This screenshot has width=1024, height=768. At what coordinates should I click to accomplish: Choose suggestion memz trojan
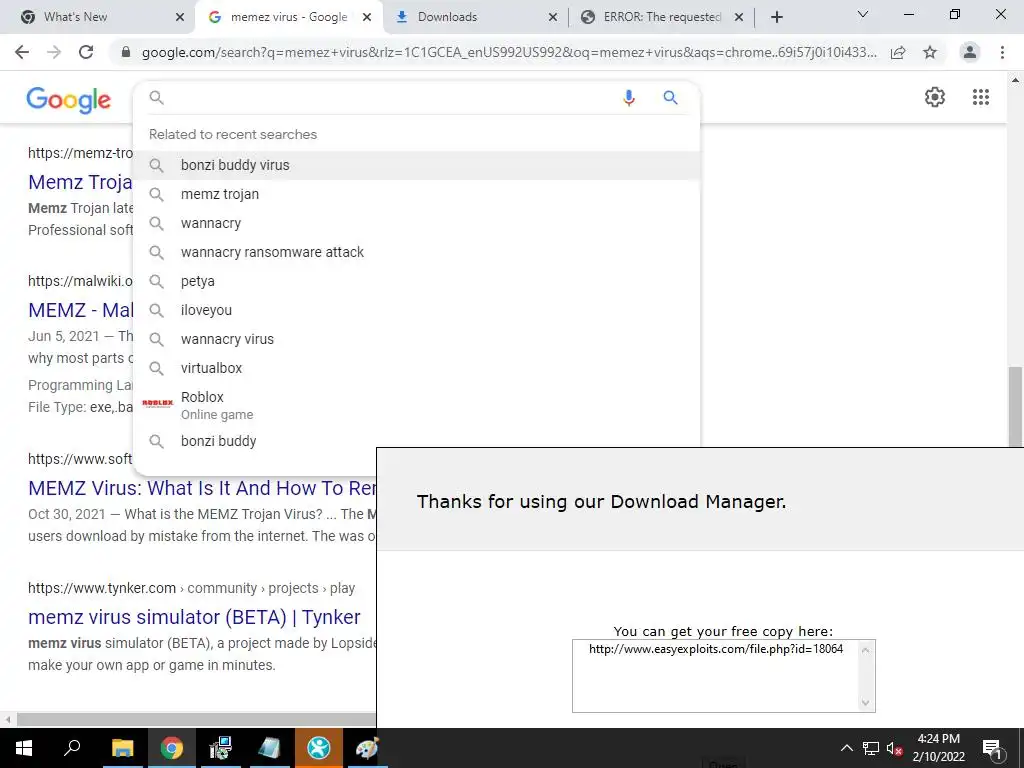[417, 194]
